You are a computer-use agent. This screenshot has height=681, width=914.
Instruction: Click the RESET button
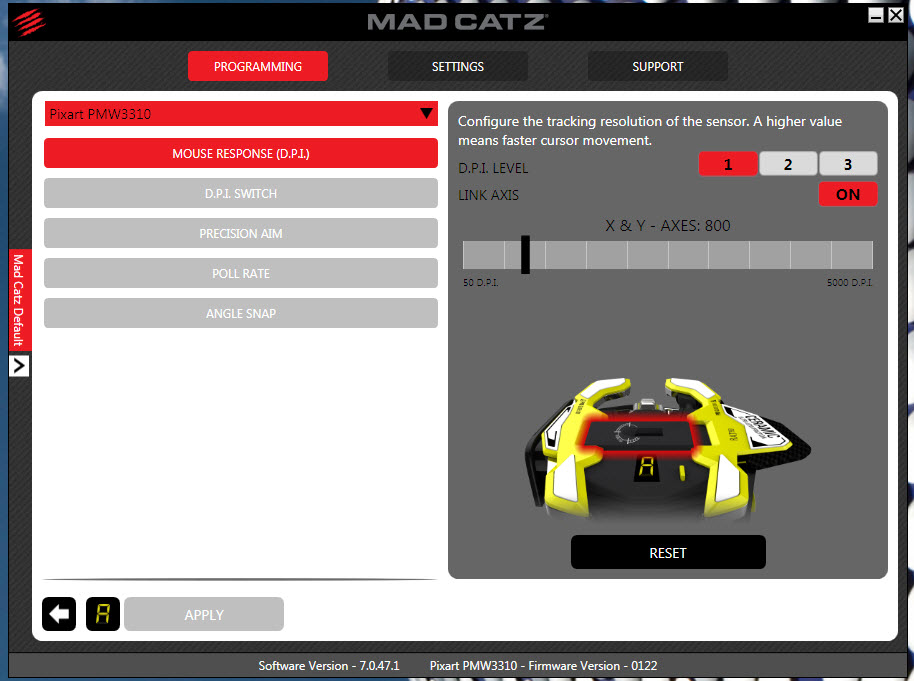(668, 552)
